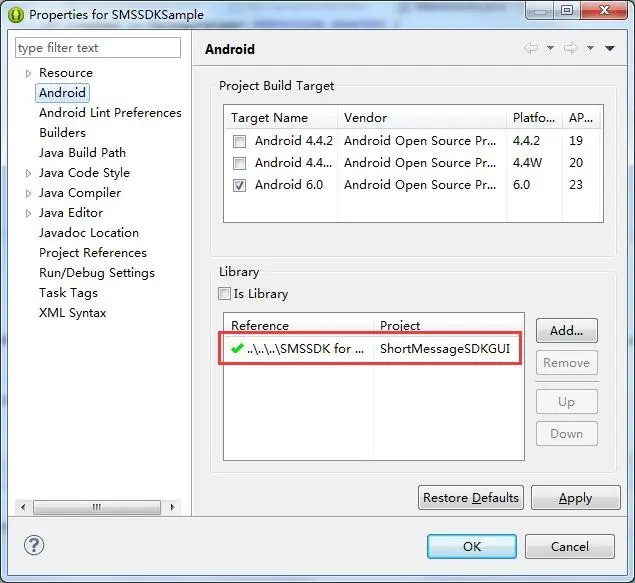Click the Properties window title icon
The width and height of the screenshot is (635, 583).
coord(16,15)
